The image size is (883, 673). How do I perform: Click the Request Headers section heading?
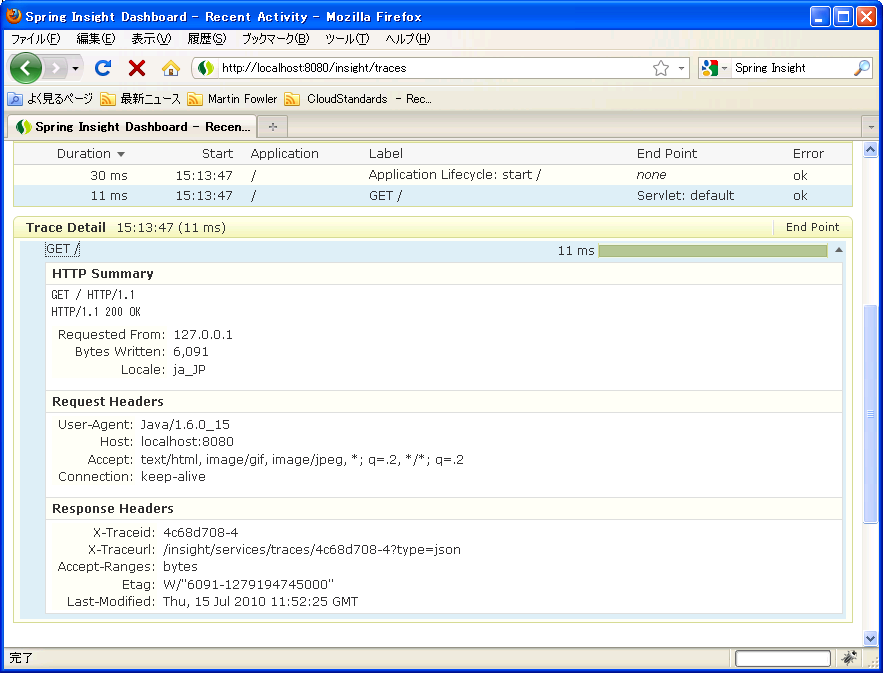(108, 402)
